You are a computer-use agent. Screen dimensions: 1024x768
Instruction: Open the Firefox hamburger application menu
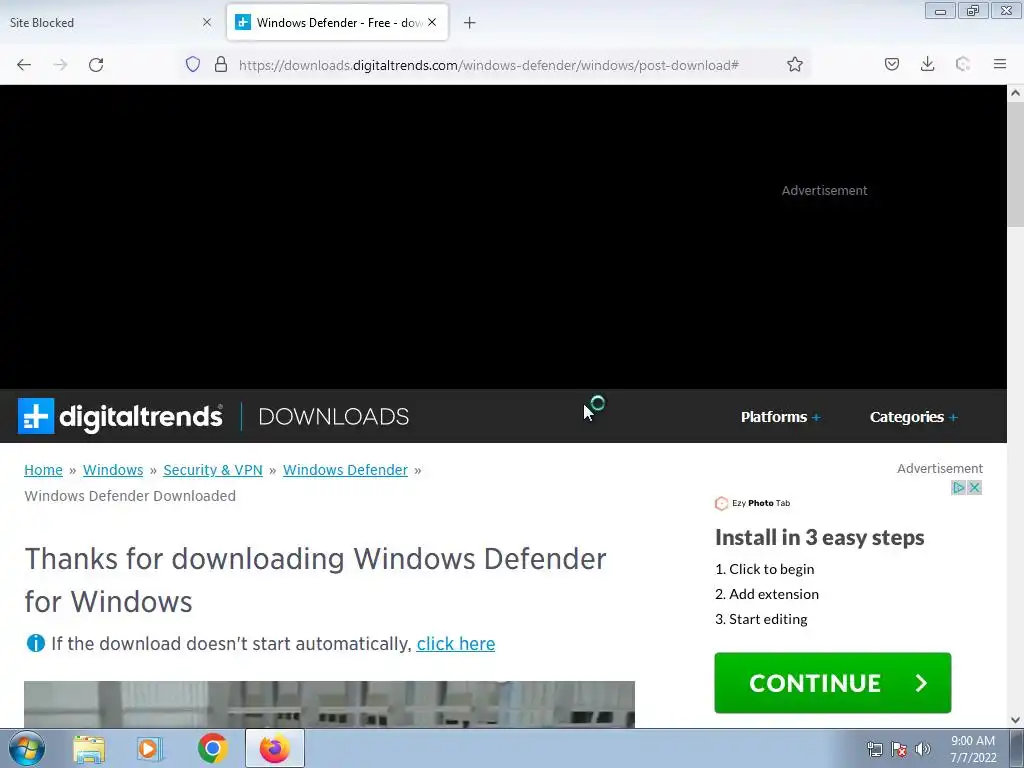pyautogui.click(x=1000, y=64)
